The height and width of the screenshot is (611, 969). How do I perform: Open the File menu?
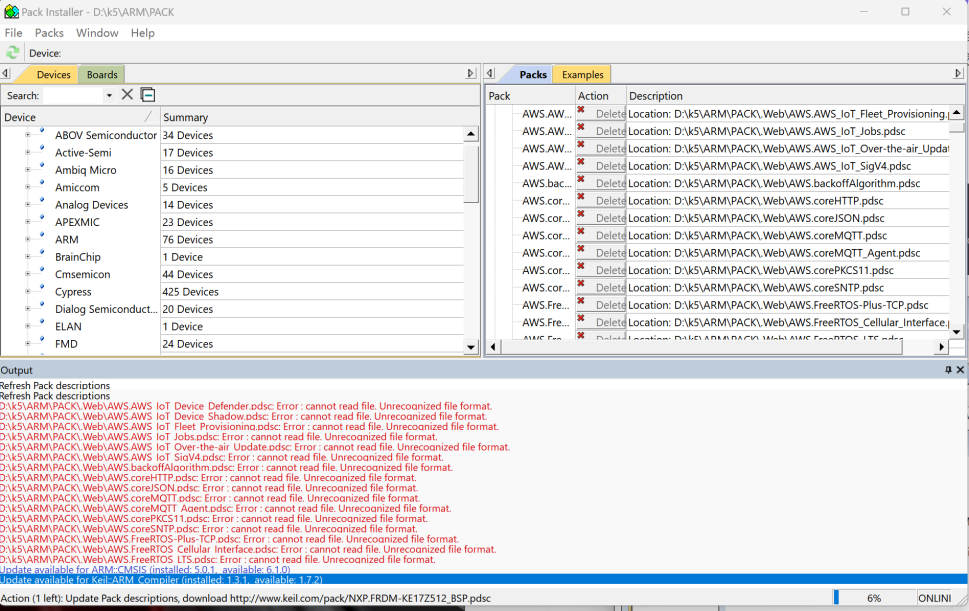[14, 33]
